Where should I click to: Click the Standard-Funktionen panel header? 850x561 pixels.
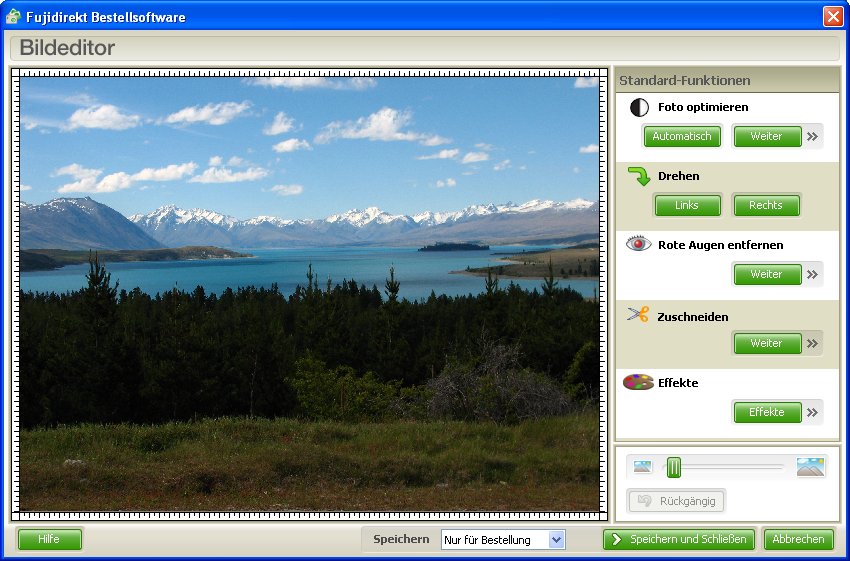727,80
